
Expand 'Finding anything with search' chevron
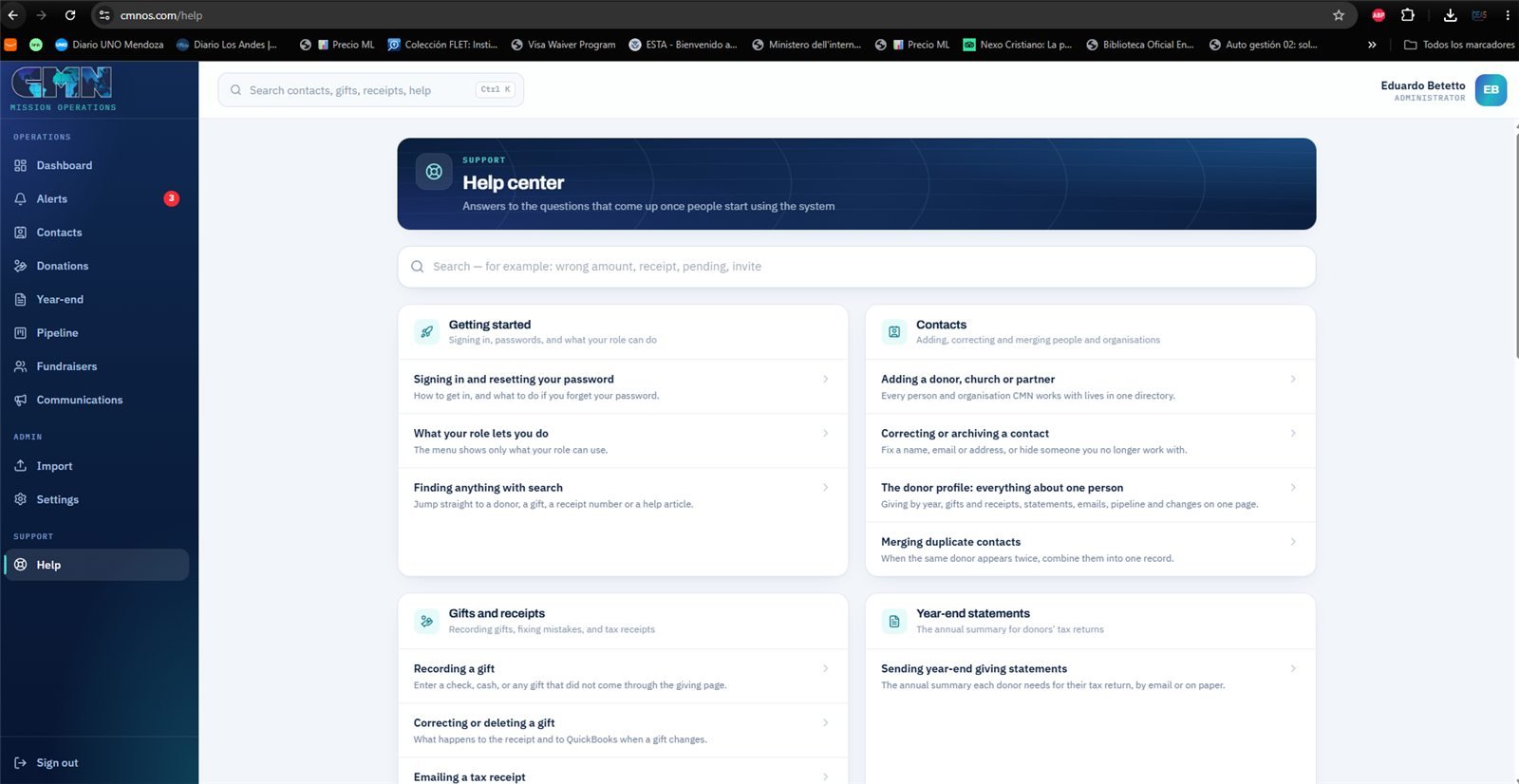point(825,488)
